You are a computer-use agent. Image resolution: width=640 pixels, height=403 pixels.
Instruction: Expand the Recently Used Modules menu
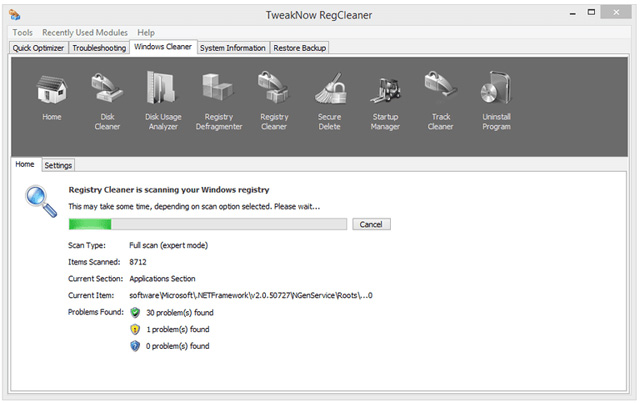(85, 33)
